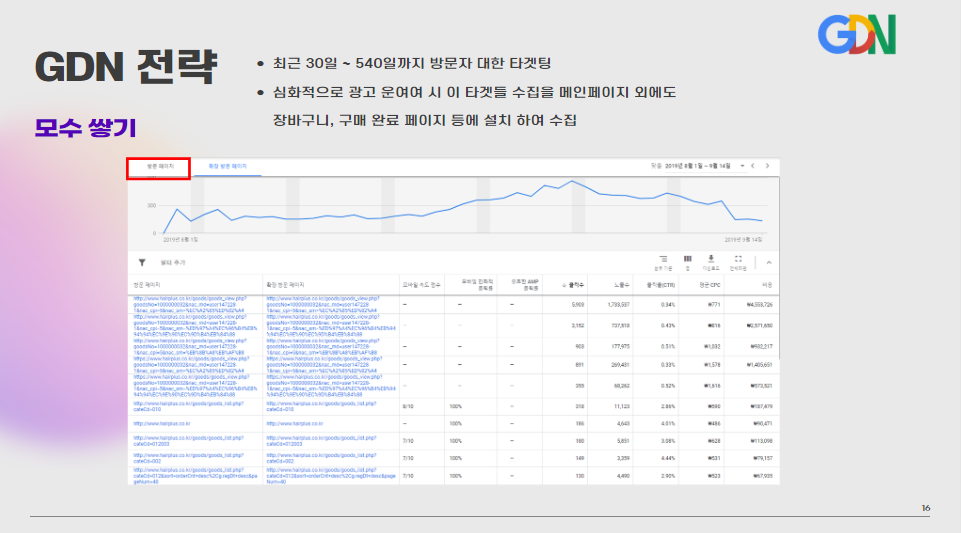The height and width of the screenshot is (533, 961).
Task: Select CTR value 4.01%
Action: click(668, 424)
